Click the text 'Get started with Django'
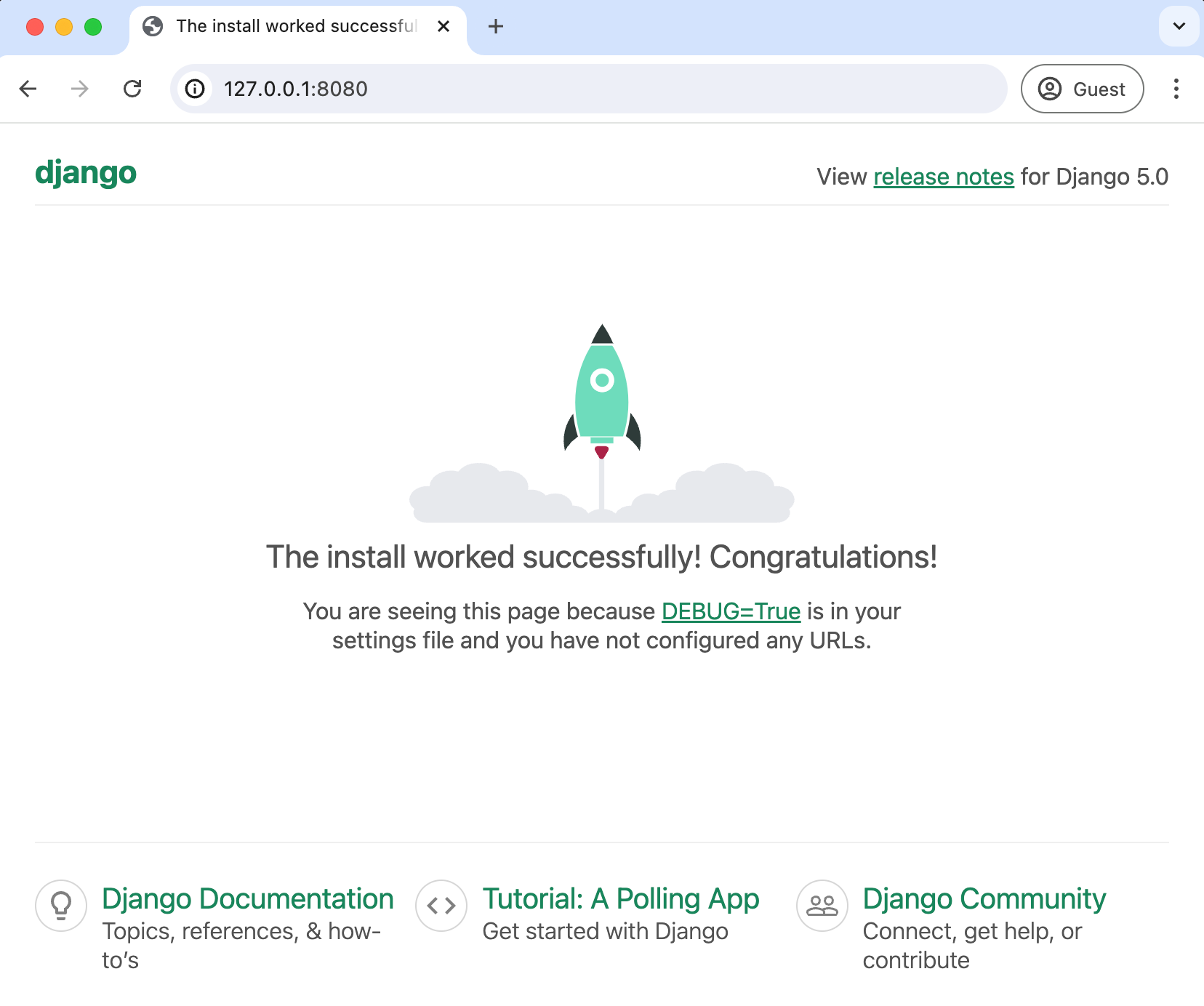 [606, 931]
